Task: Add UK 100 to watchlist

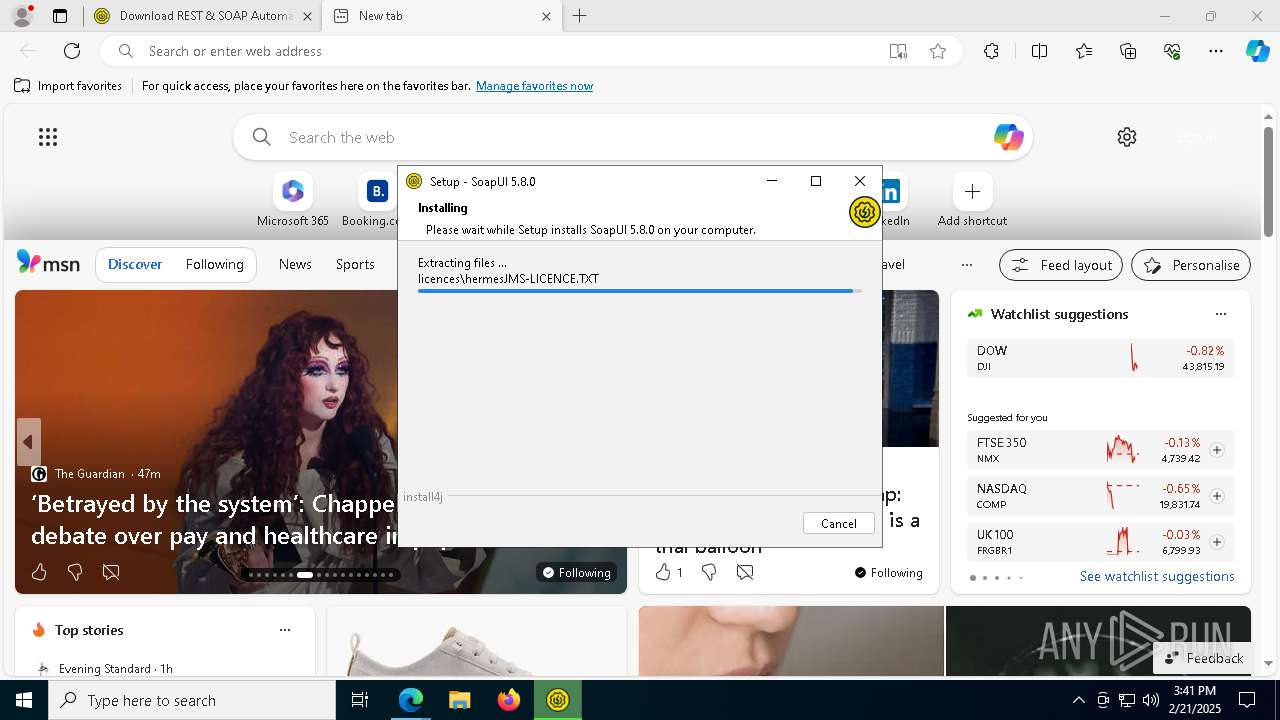Action: tap(1217, 542)
